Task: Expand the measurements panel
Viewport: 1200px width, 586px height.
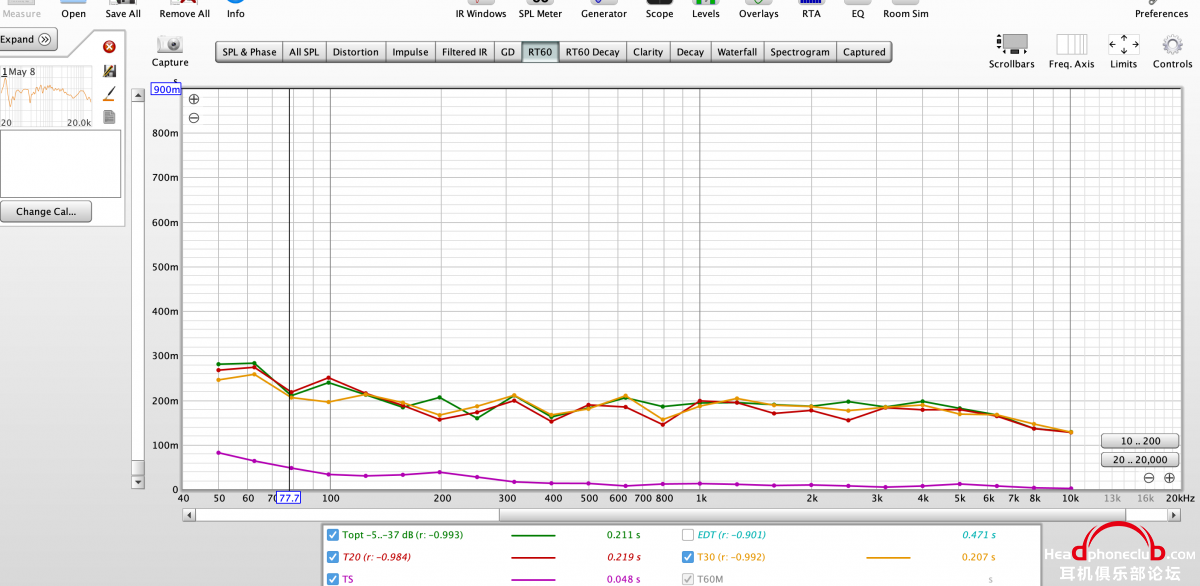Action: 28,40
